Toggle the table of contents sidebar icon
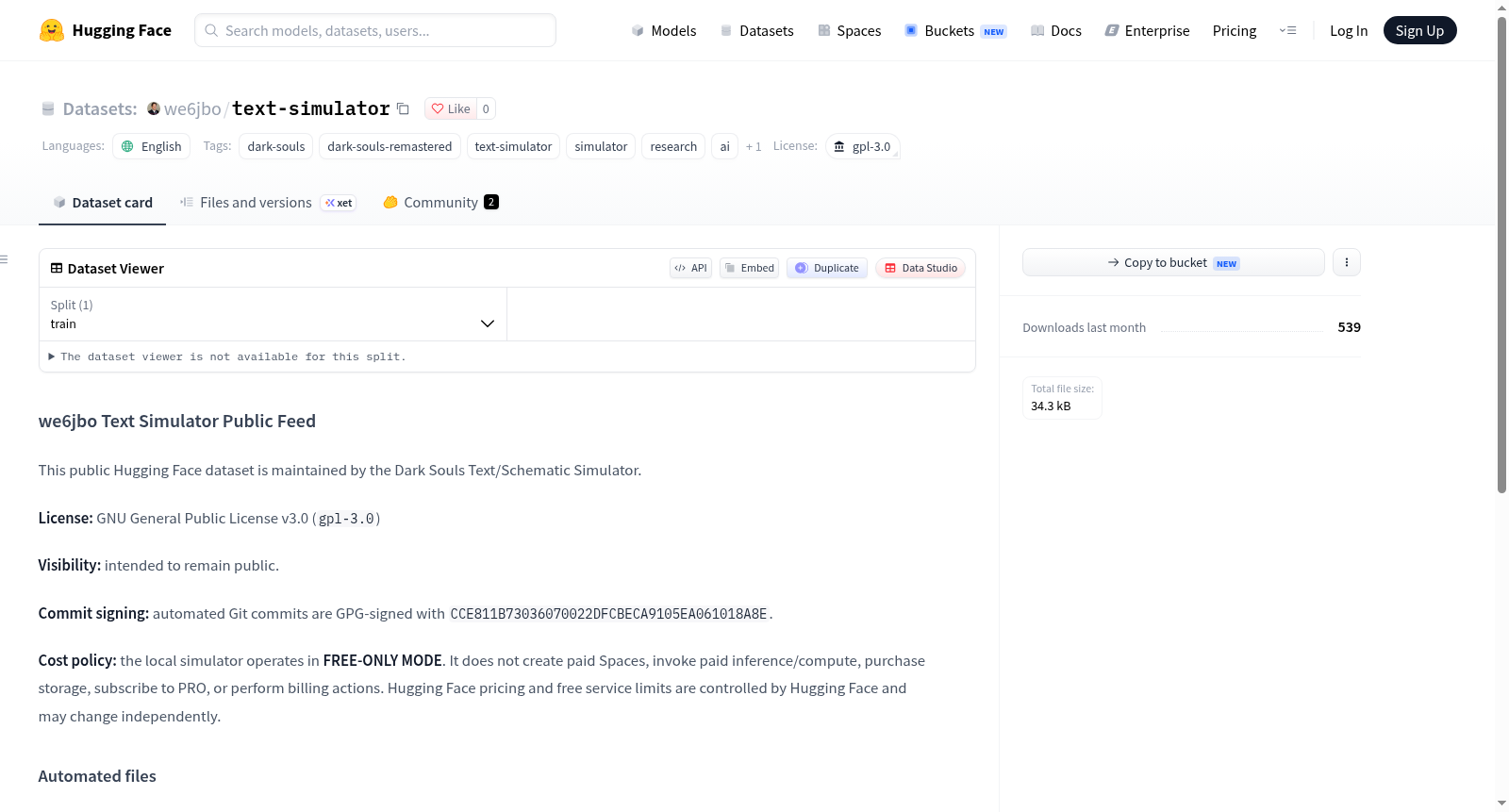 coord(5,259)
